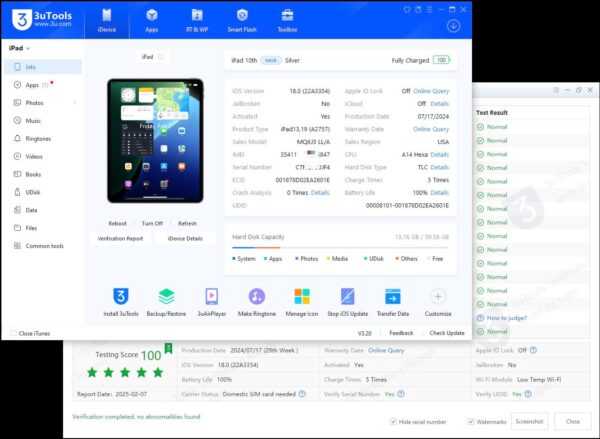This screenshot has width=600, height=439.
Task: Open the Apps tab in top toolbar
Action: coord(152,20)
